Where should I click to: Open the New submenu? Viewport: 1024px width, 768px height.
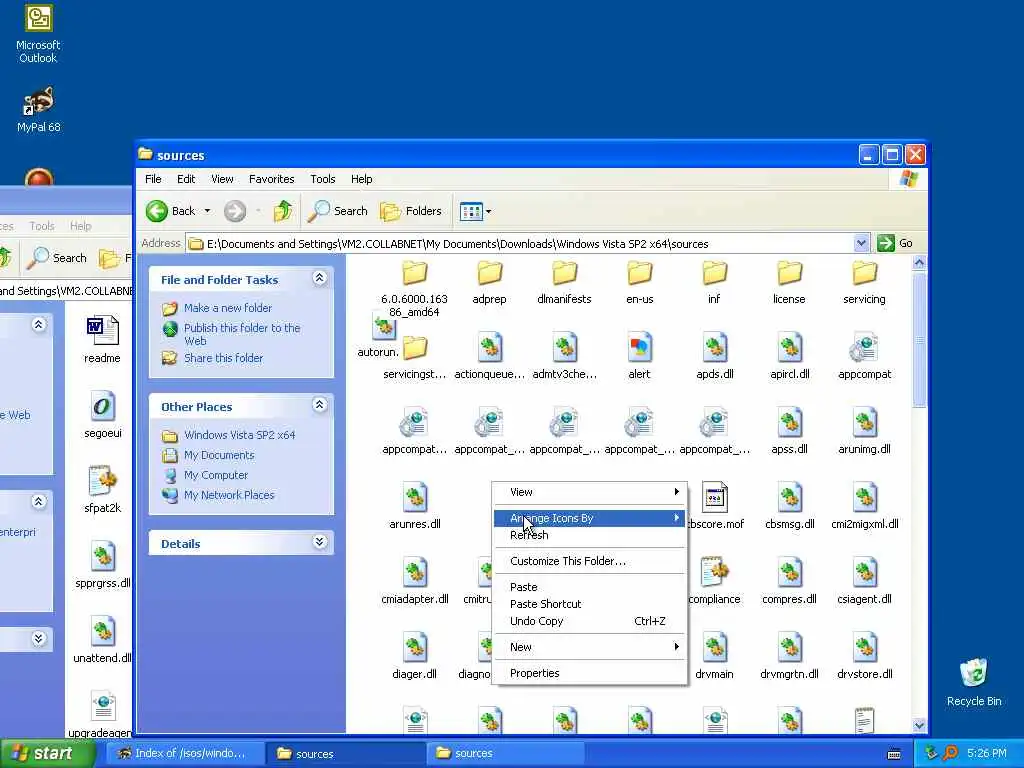pyautogui.click(x=588, y=647)
